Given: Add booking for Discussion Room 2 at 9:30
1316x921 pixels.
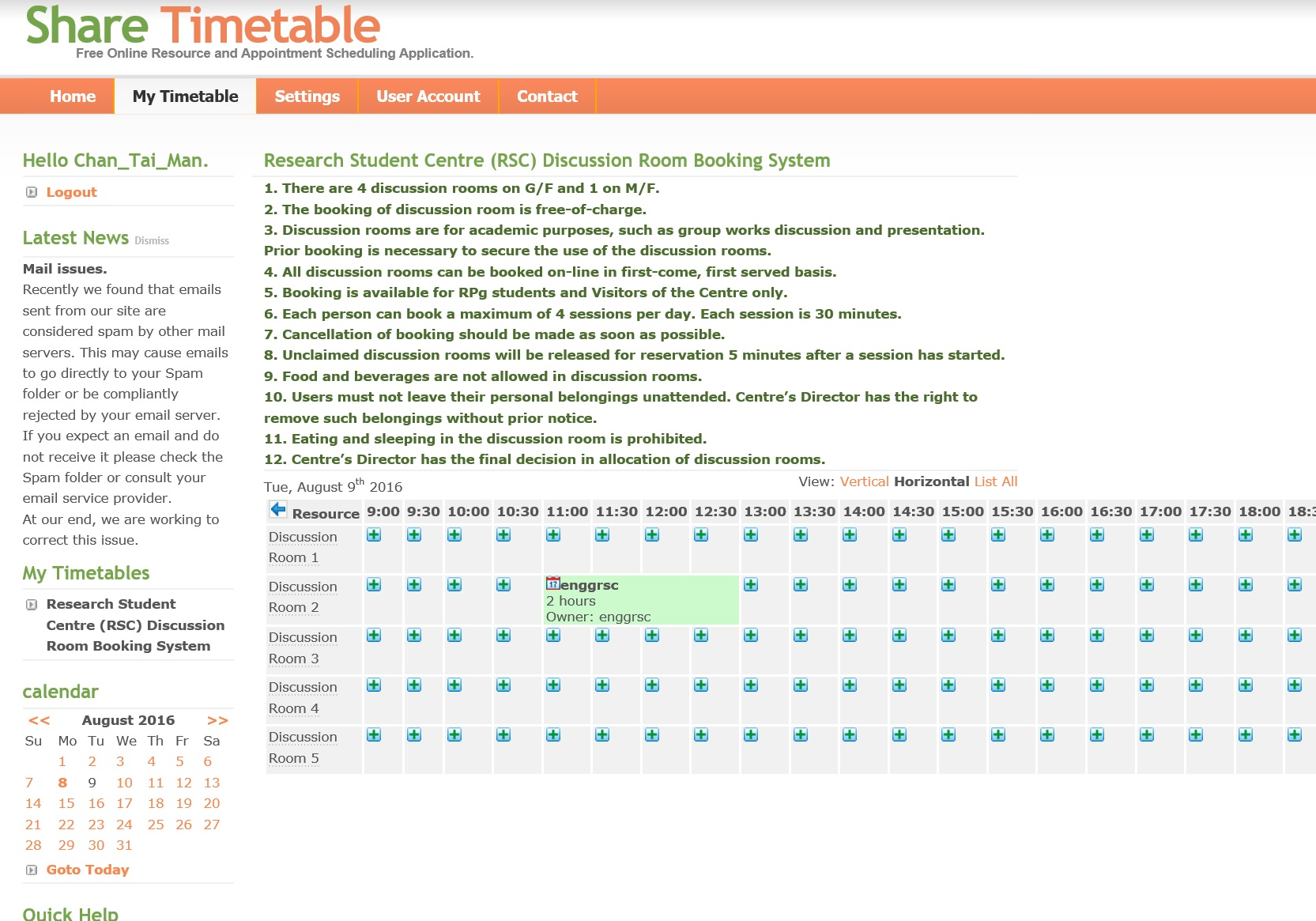Looking at the screenshot, I should click(414, 585).
